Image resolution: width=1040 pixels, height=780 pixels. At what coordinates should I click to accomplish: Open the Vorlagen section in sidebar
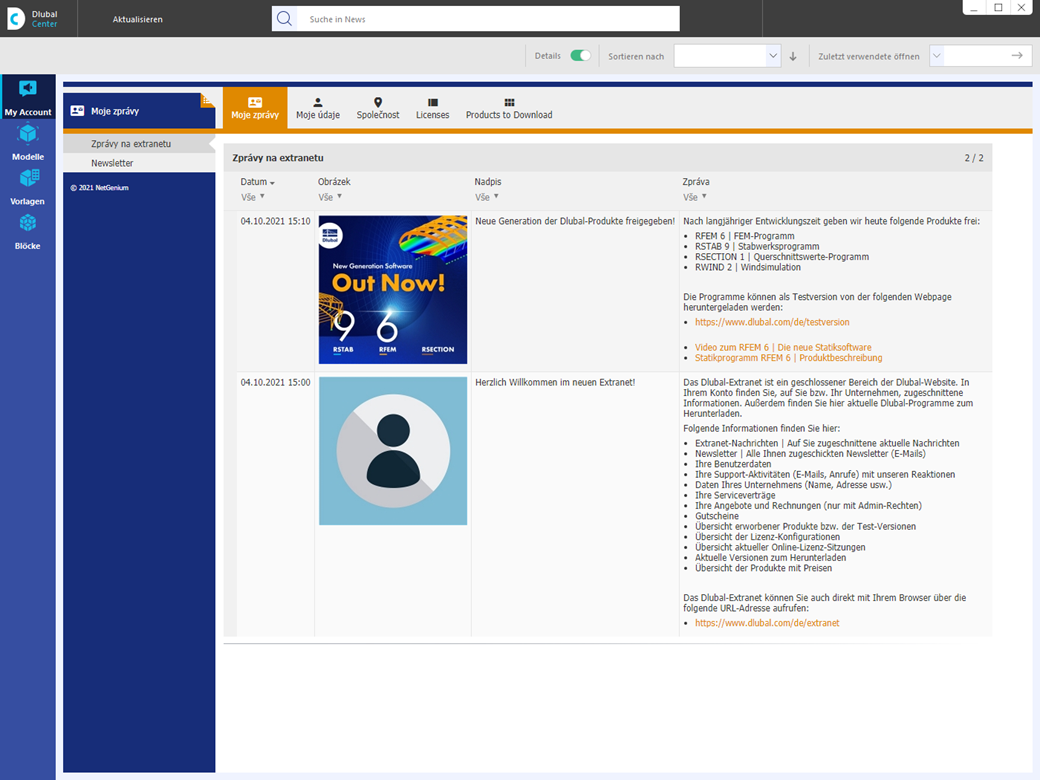[28, 186]
